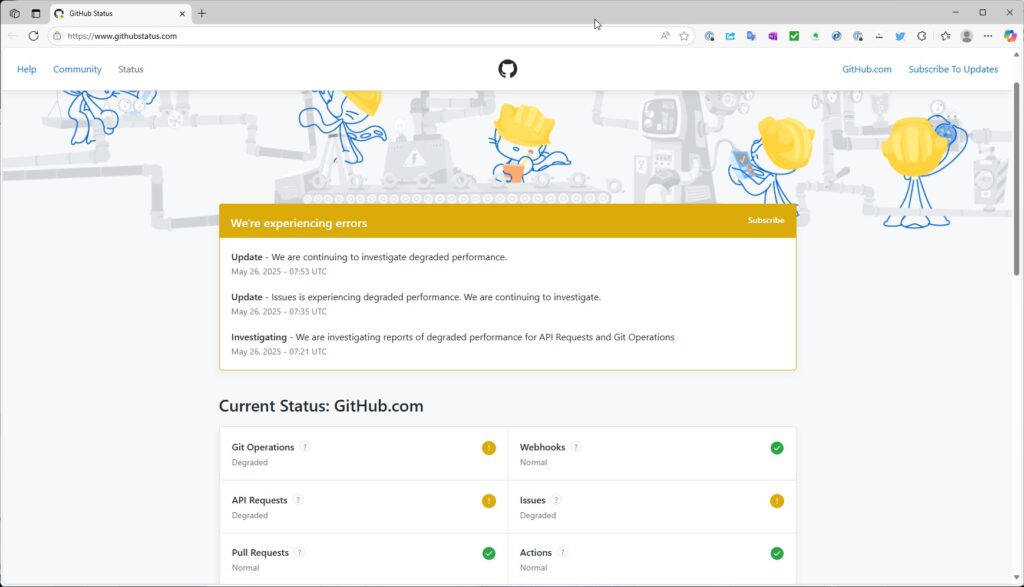
Task: Open a new browser tab
Action: pyautogui.click(x=201, y=13)
